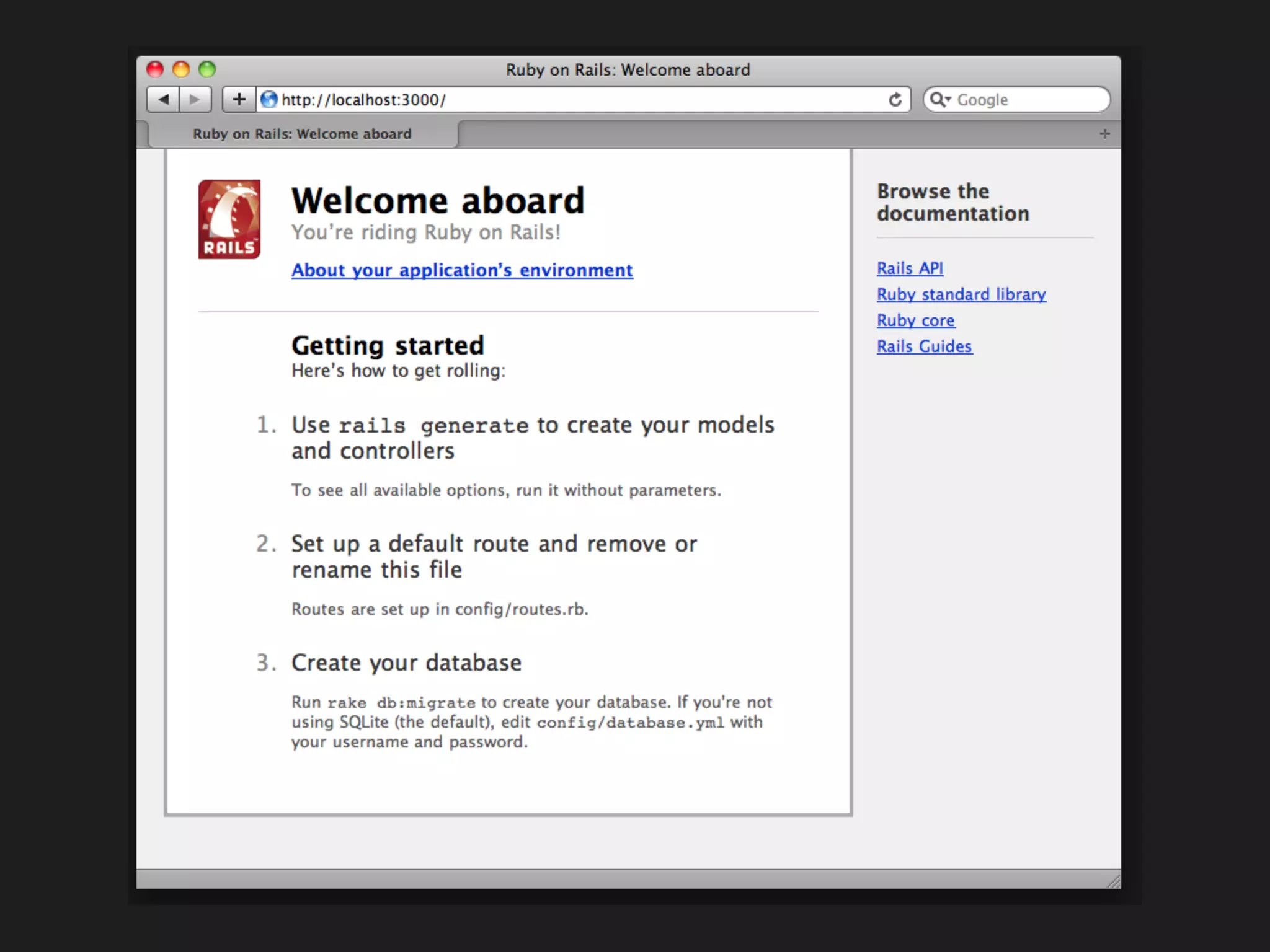Open the Rails API link
The height and width of the screenshot is (952, 1270).
[x=910, y=268]
